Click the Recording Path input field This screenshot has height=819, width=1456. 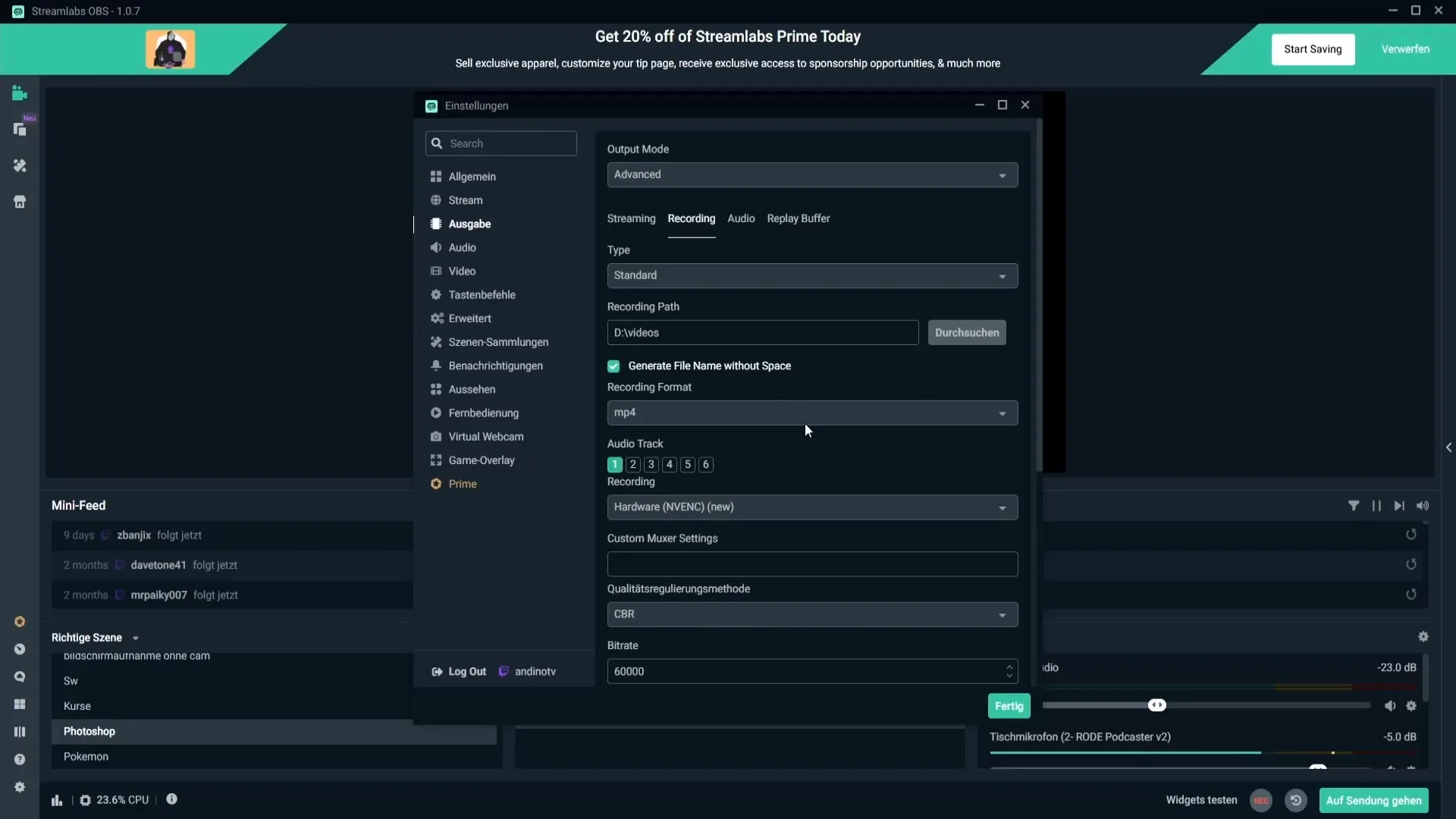click(x=763, y=333)
